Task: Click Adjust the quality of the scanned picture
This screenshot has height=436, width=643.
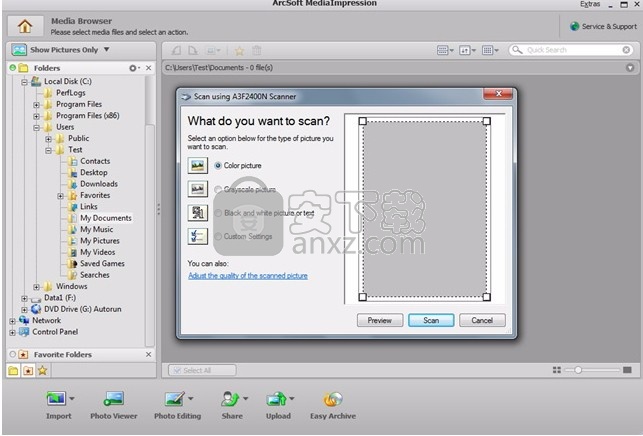Action: tap(248, 276)
